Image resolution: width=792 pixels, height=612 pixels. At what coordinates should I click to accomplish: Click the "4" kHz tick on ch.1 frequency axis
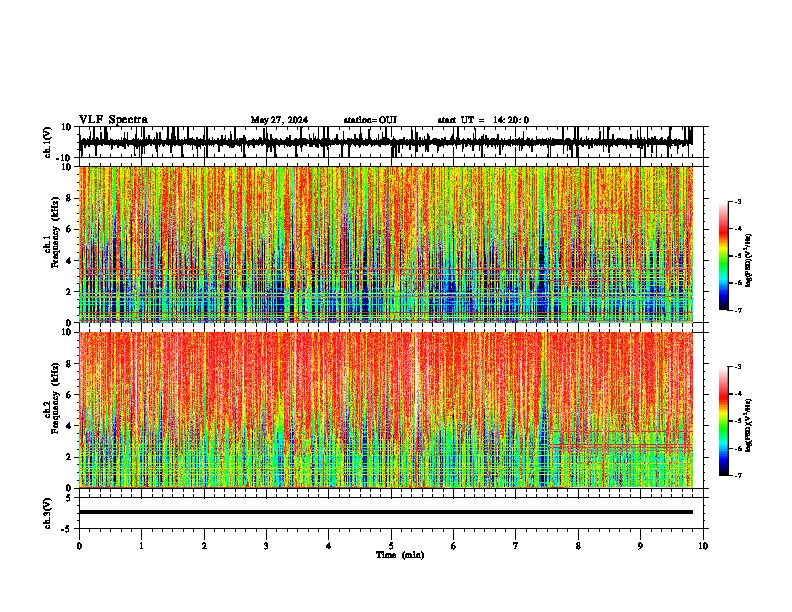[69, 261]
